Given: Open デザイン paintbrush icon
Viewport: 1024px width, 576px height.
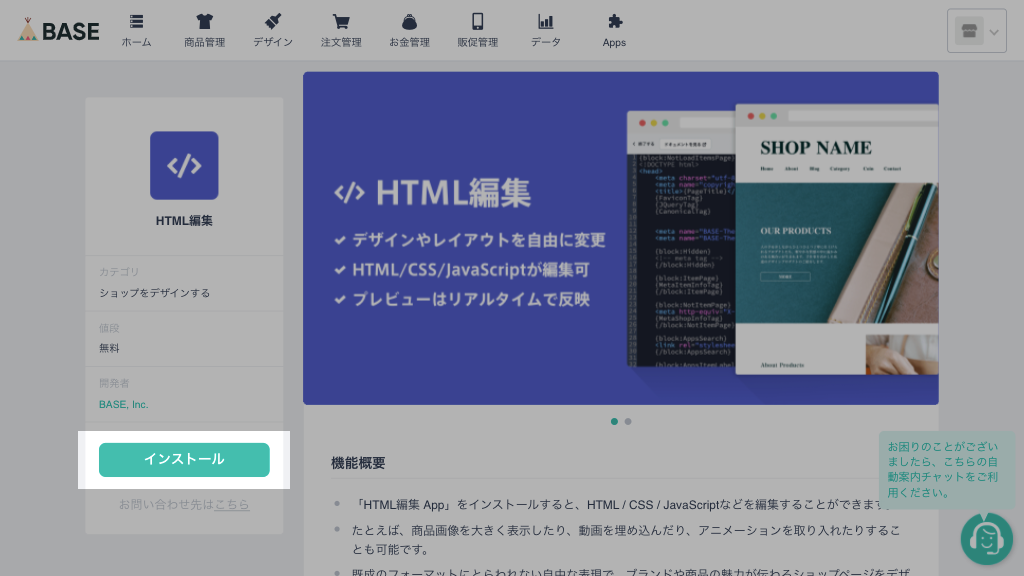Looking at the screenshot, I should (x=273, y=22).
